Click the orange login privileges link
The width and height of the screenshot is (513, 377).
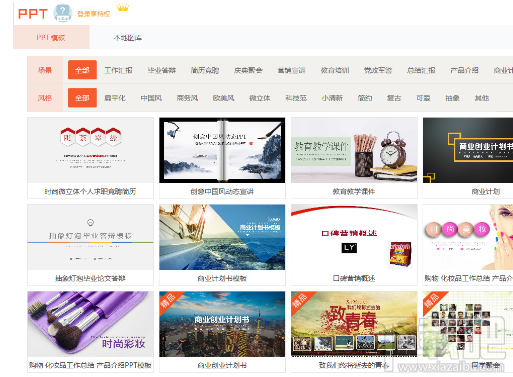coord(94,14)
